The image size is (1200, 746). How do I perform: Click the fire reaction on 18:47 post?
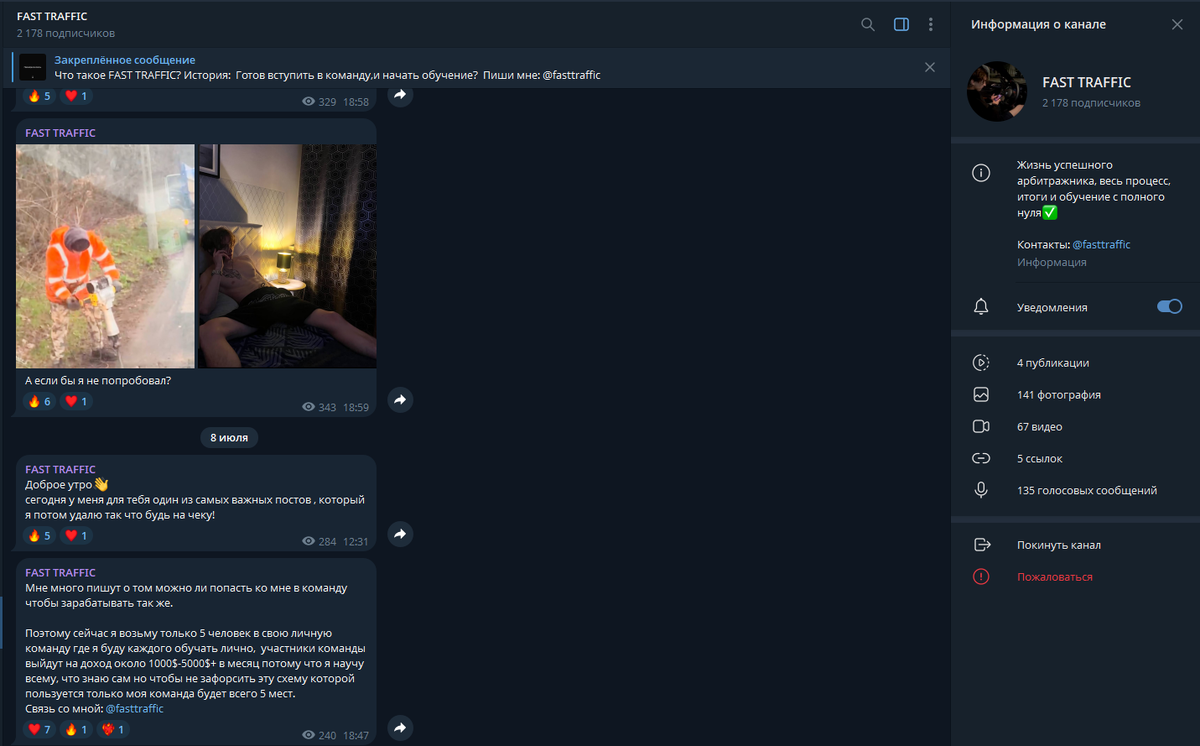(x=76, y=730)
